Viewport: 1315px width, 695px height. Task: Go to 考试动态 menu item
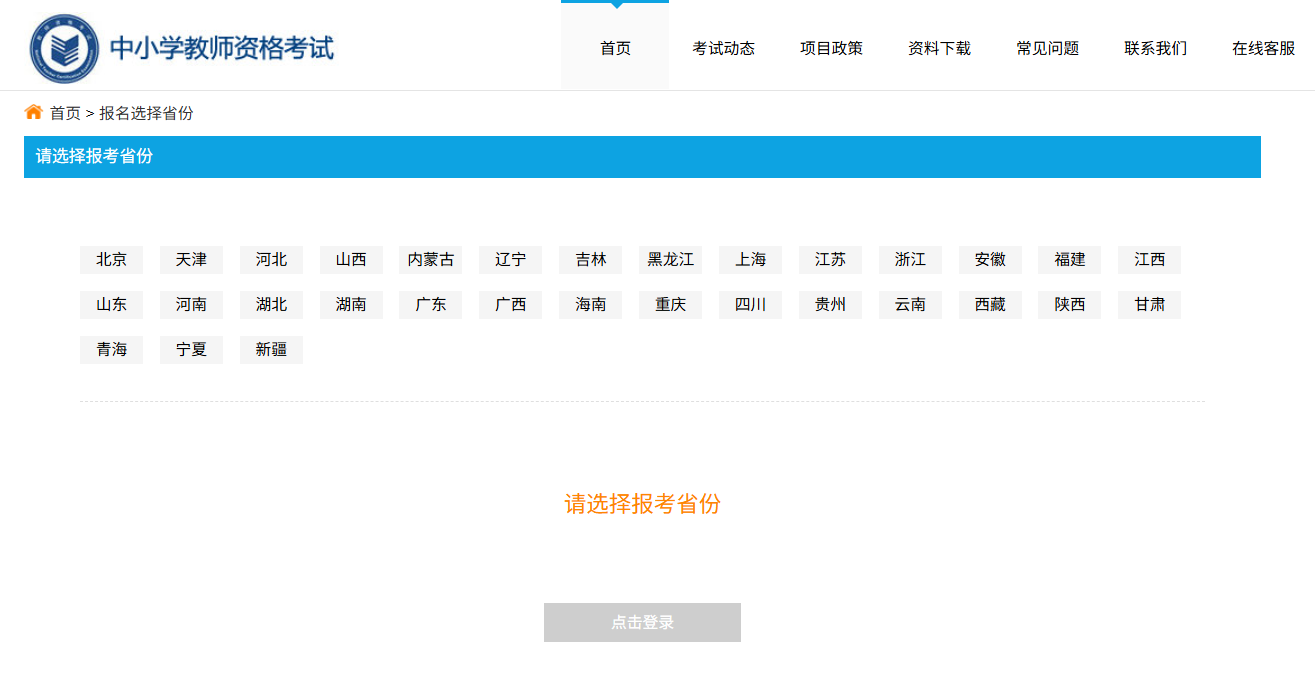click(x=723, y=48)
